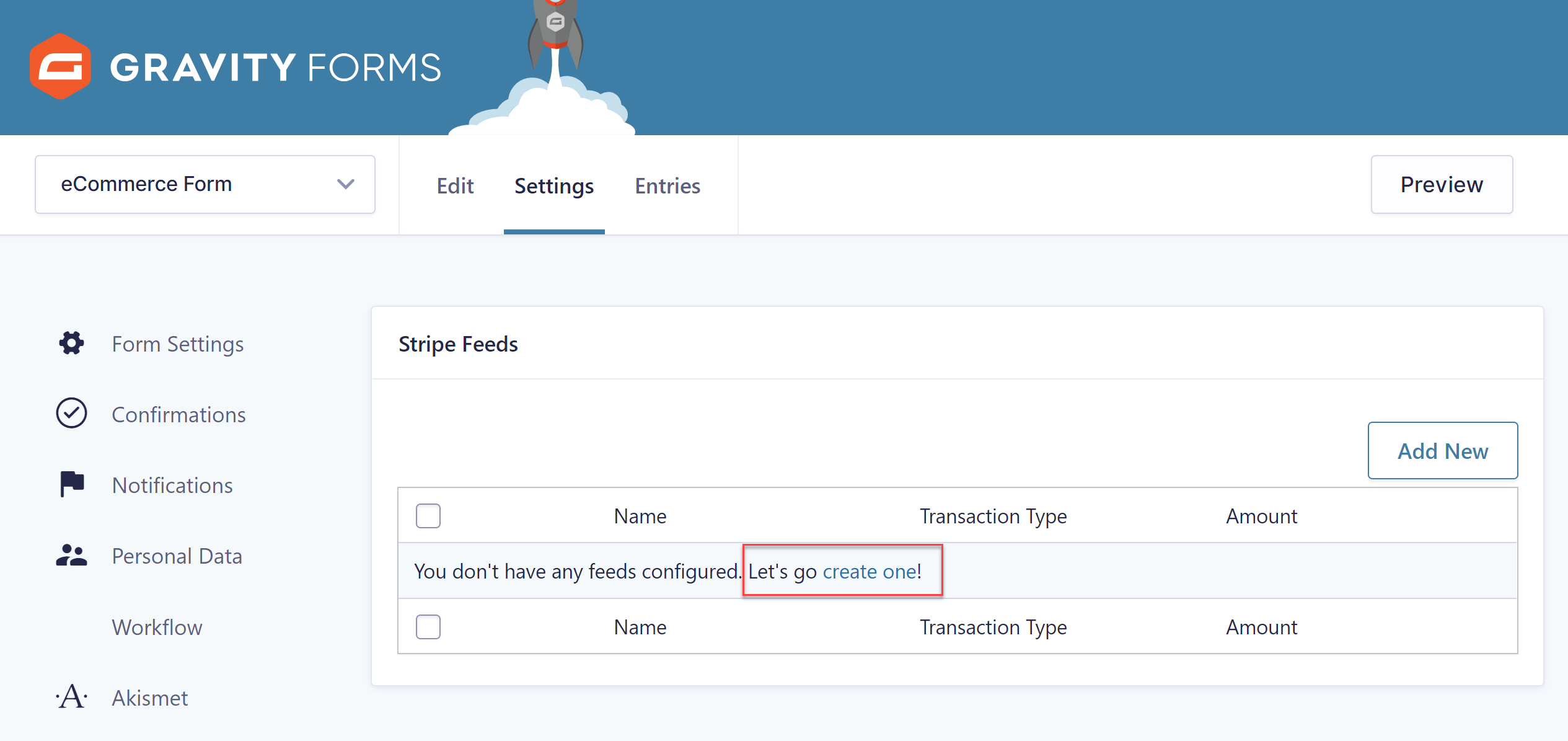1568x741 pixels.
Task: Click the Stripe Feeds panel heading
Action: [458, 344]
